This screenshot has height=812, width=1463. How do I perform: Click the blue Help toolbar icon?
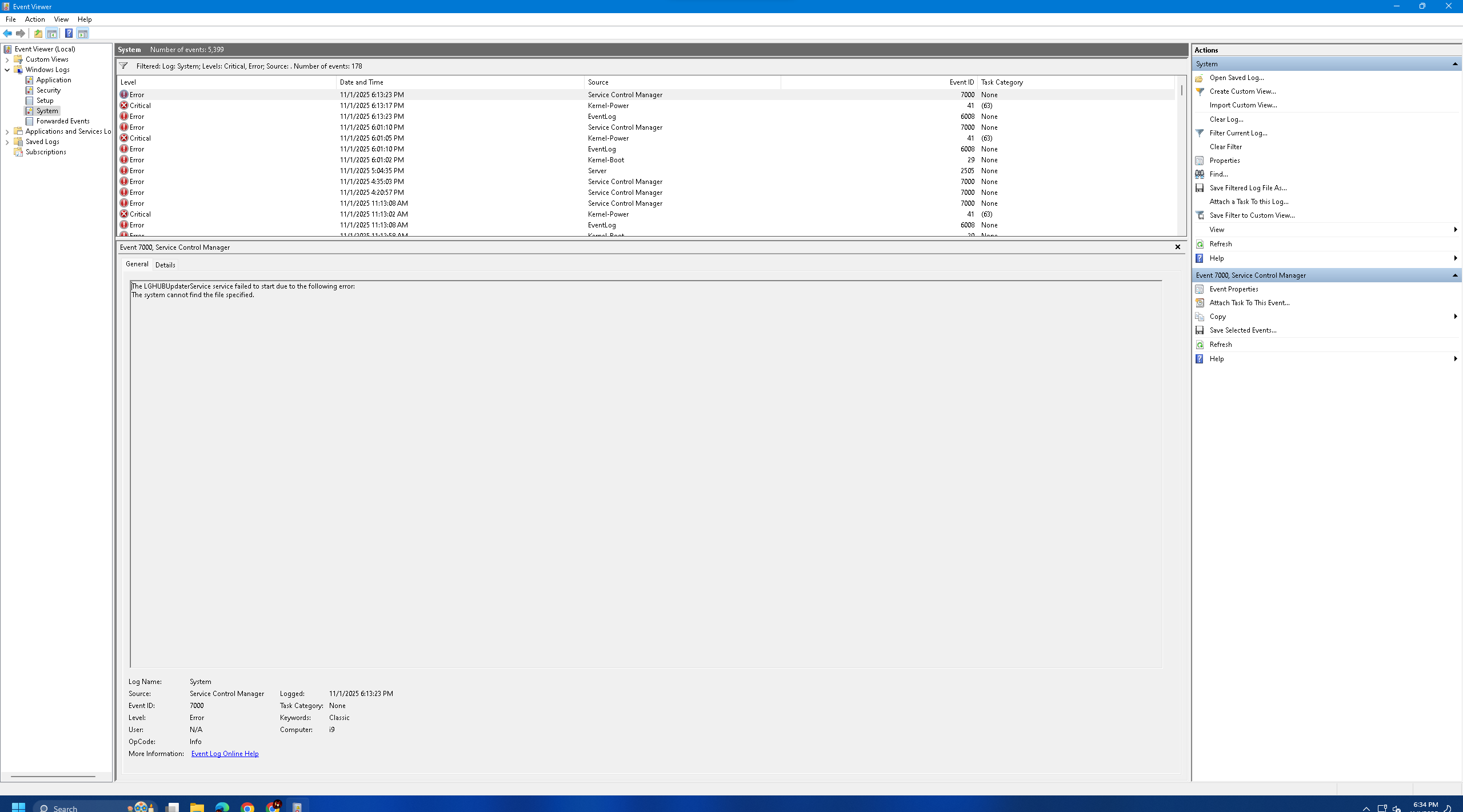(x=69, y=33)
